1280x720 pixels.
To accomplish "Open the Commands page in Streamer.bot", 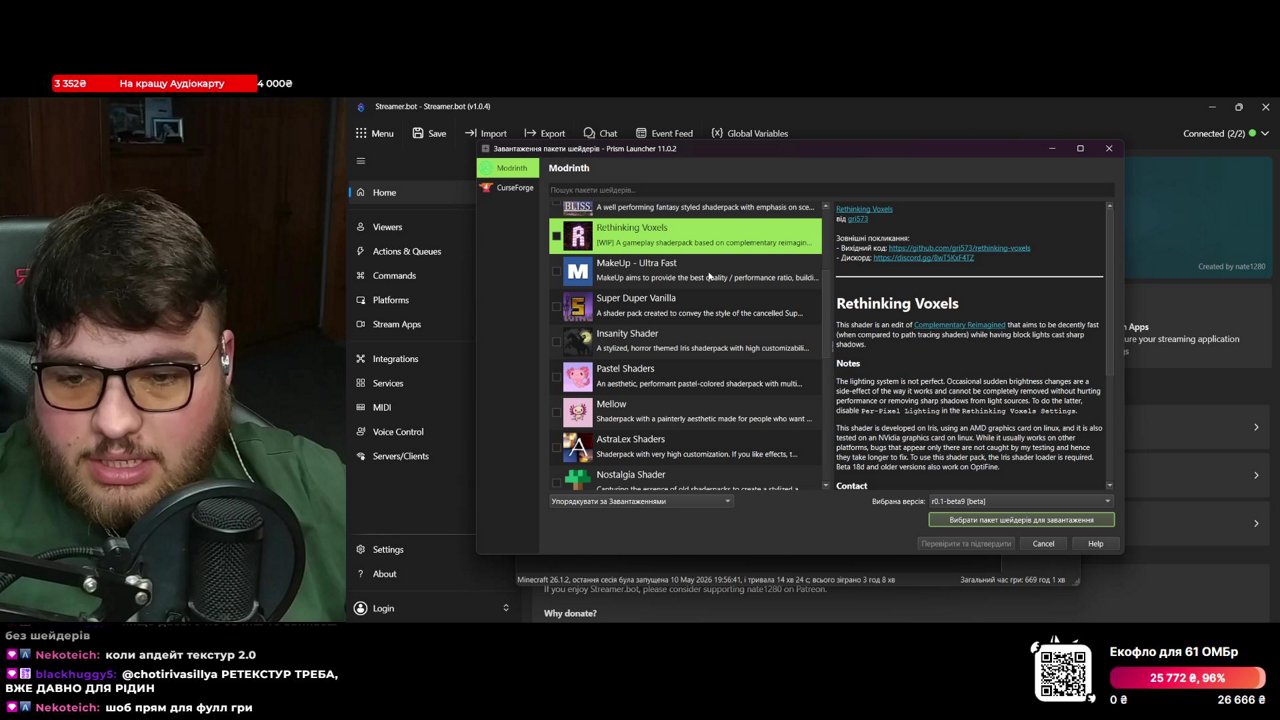I will pos(394,275).
